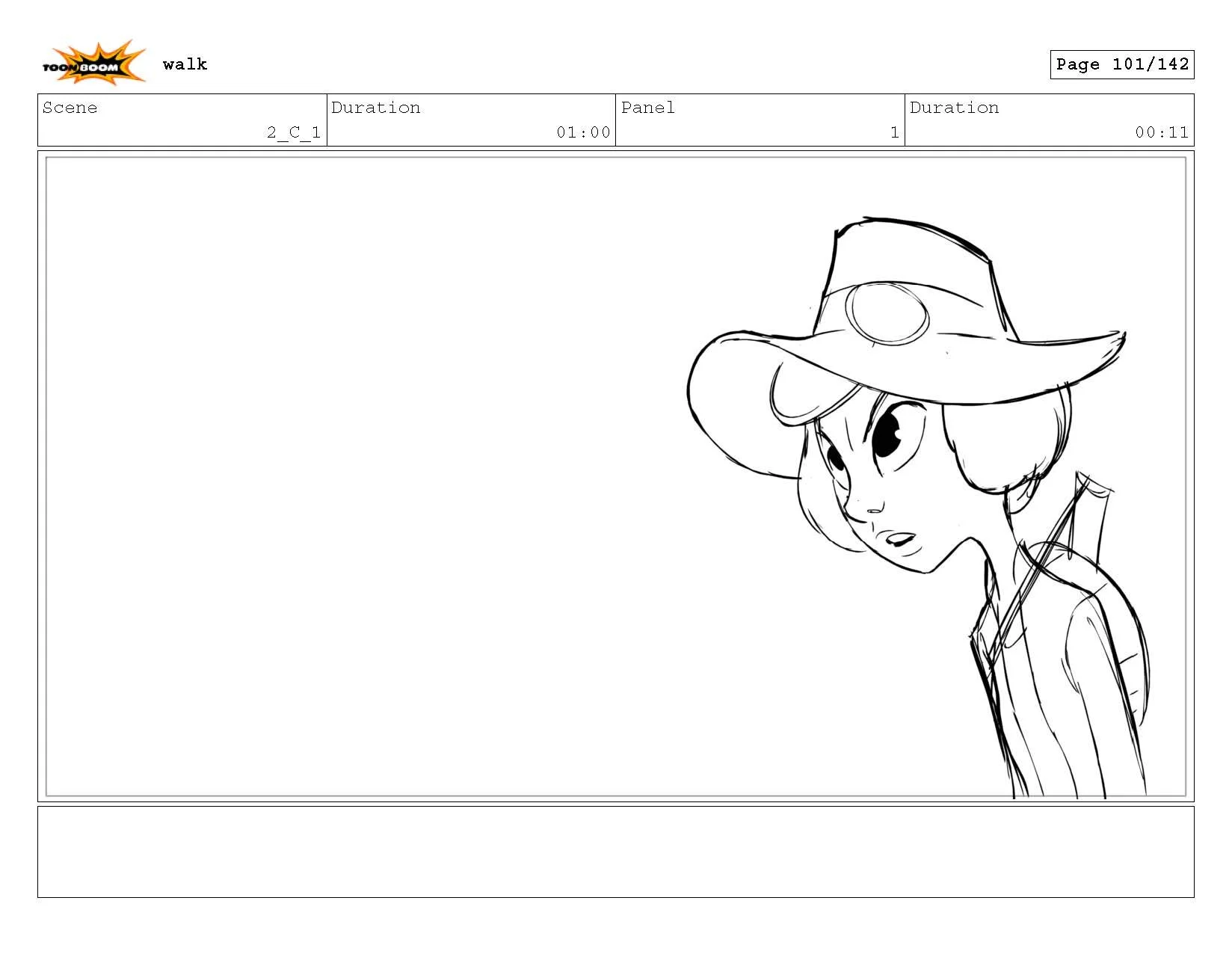
Task: Select the walk project title
Action: pos(185,64)
